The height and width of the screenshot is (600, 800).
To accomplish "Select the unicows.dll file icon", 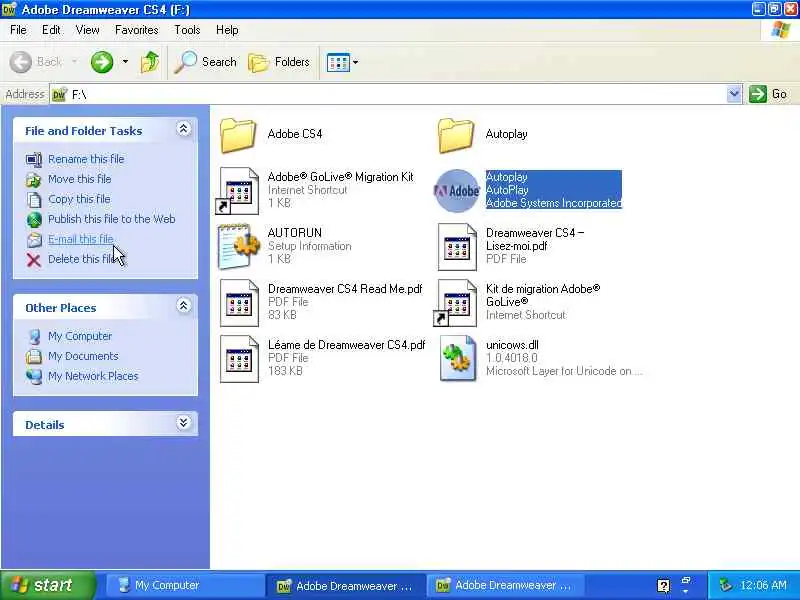I will point(457,358).
